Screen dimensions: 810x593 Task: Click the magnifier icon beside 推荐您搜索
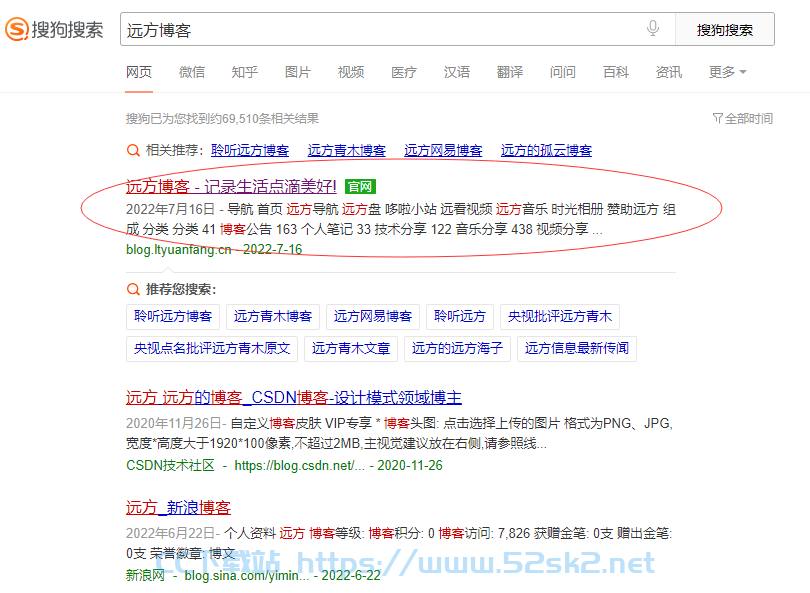point(133,289)
